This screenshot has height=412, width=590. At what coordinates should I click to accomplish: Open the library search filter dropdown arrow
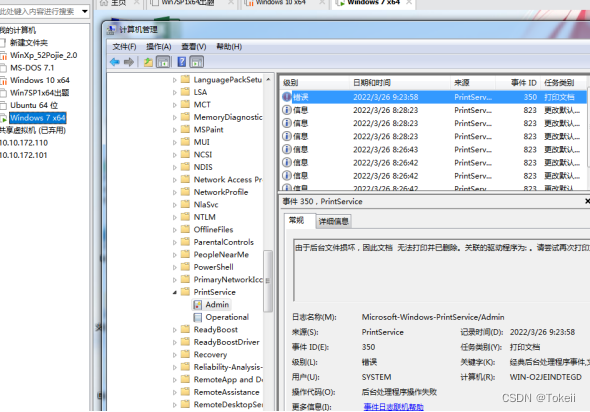click(85, 11)
